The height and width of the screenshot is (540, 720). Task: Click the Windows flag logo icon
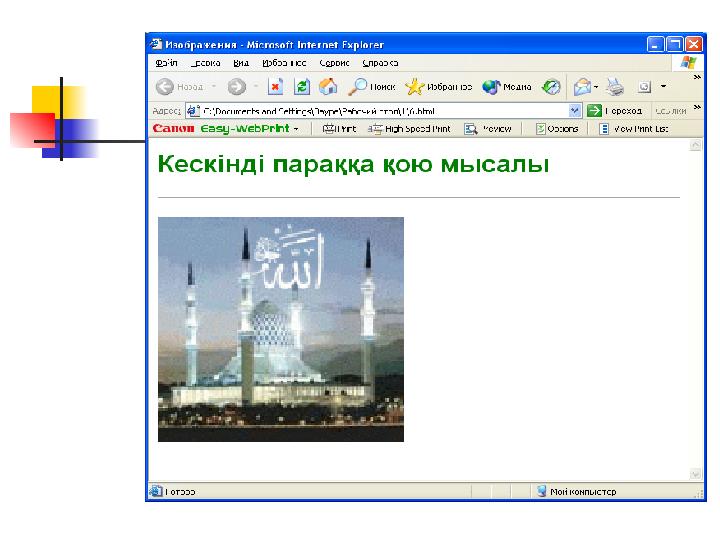pyautogui.click(x=688, y=62)
